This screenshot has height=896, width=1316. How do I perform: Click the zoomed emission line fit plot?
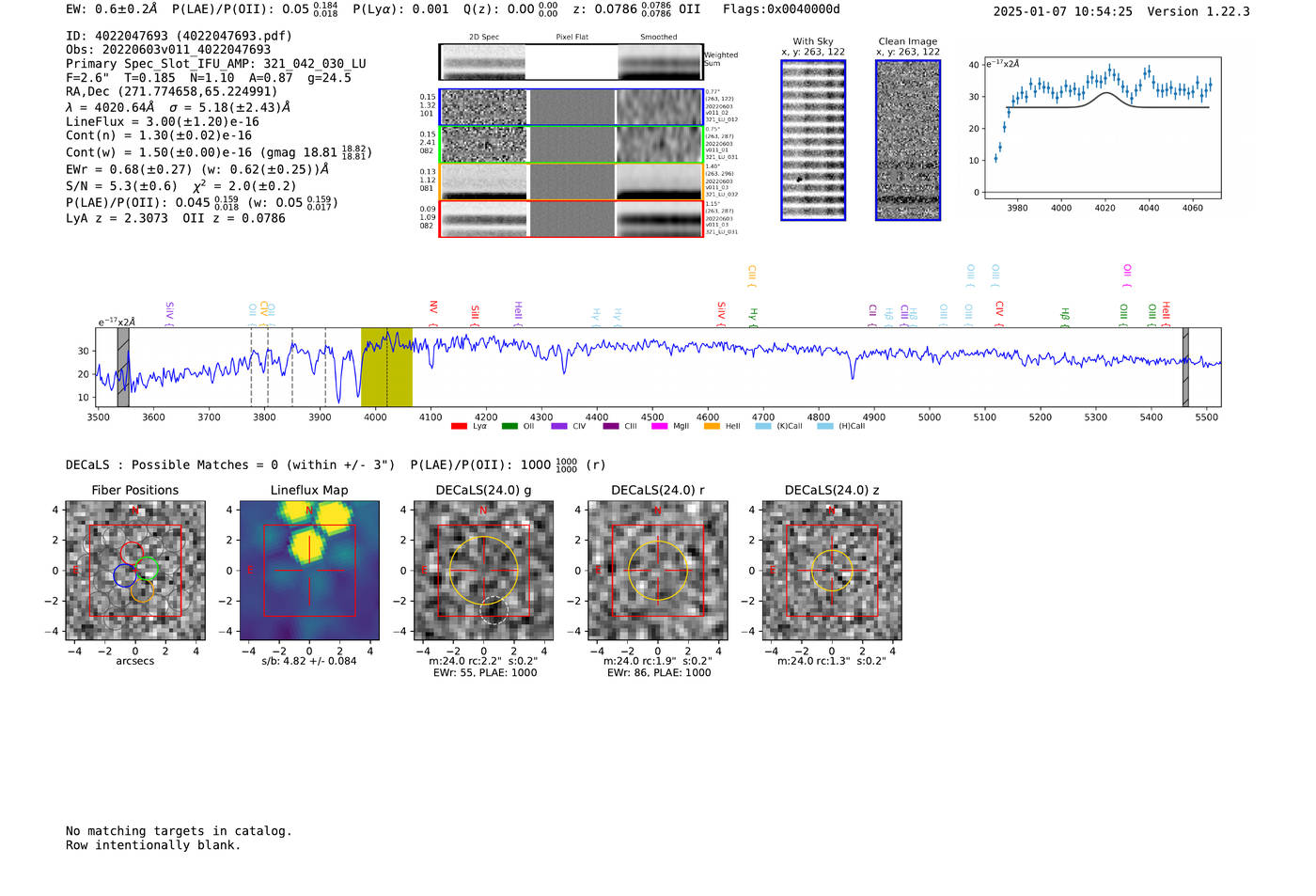(x=1102, y=129)
